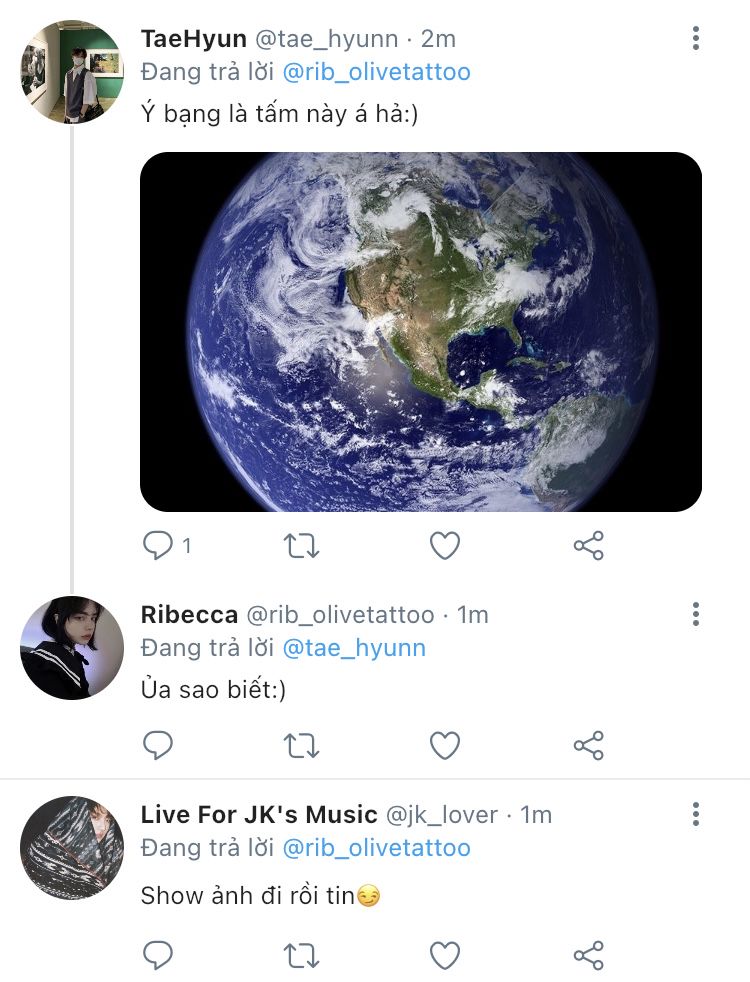Like TaeHyun's Earth photo tweet
750x982 pixels.
(445, 545)
